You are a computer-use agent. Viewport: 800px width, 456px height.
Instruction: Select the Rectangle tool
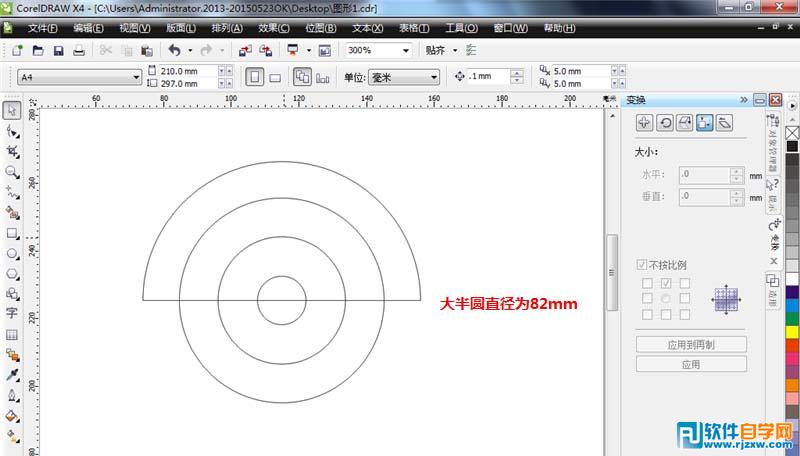click(x=12, y=234)
